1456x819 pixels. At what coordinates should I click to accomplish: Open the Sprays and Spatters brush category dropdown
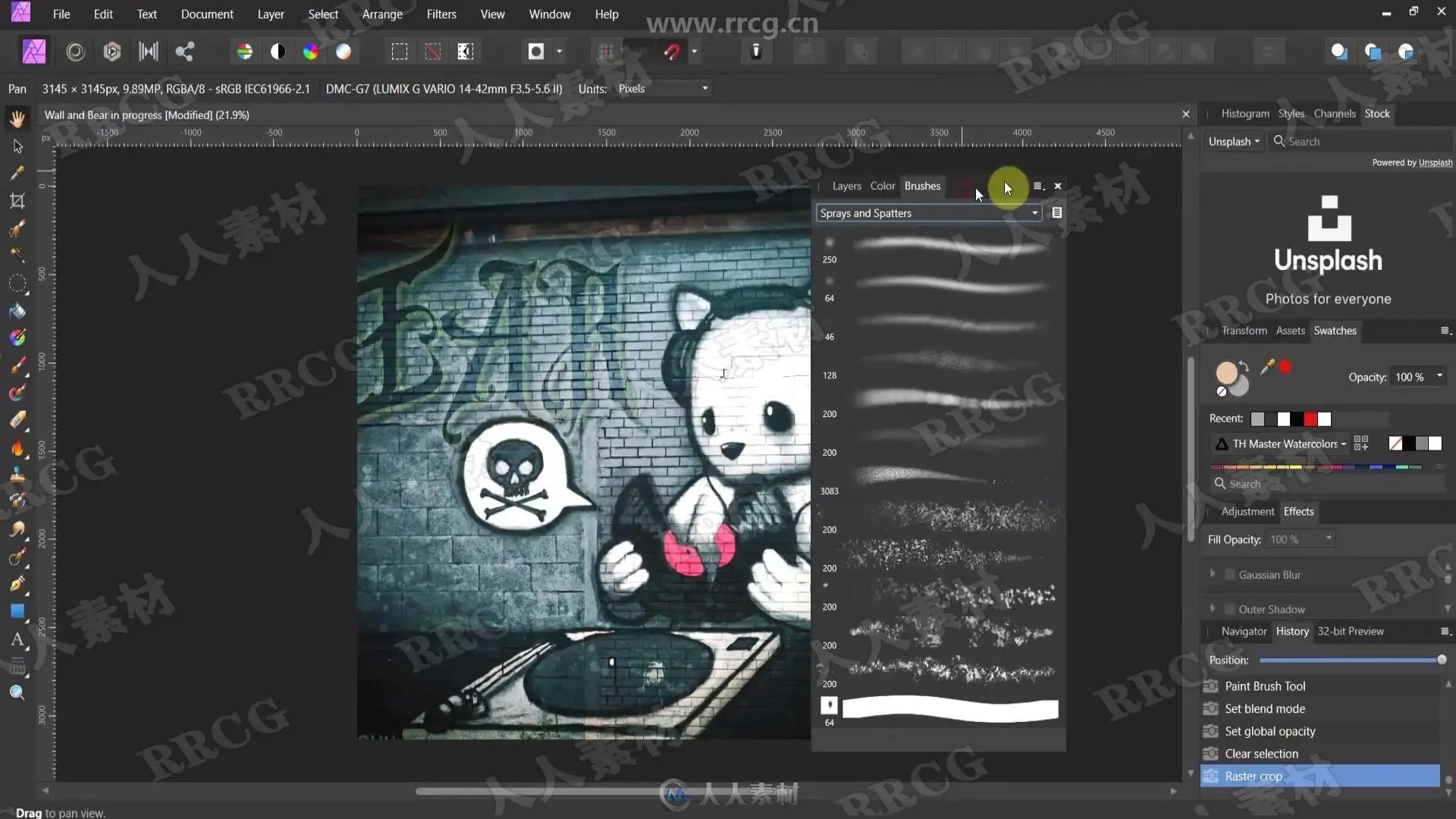click(929, 213)
